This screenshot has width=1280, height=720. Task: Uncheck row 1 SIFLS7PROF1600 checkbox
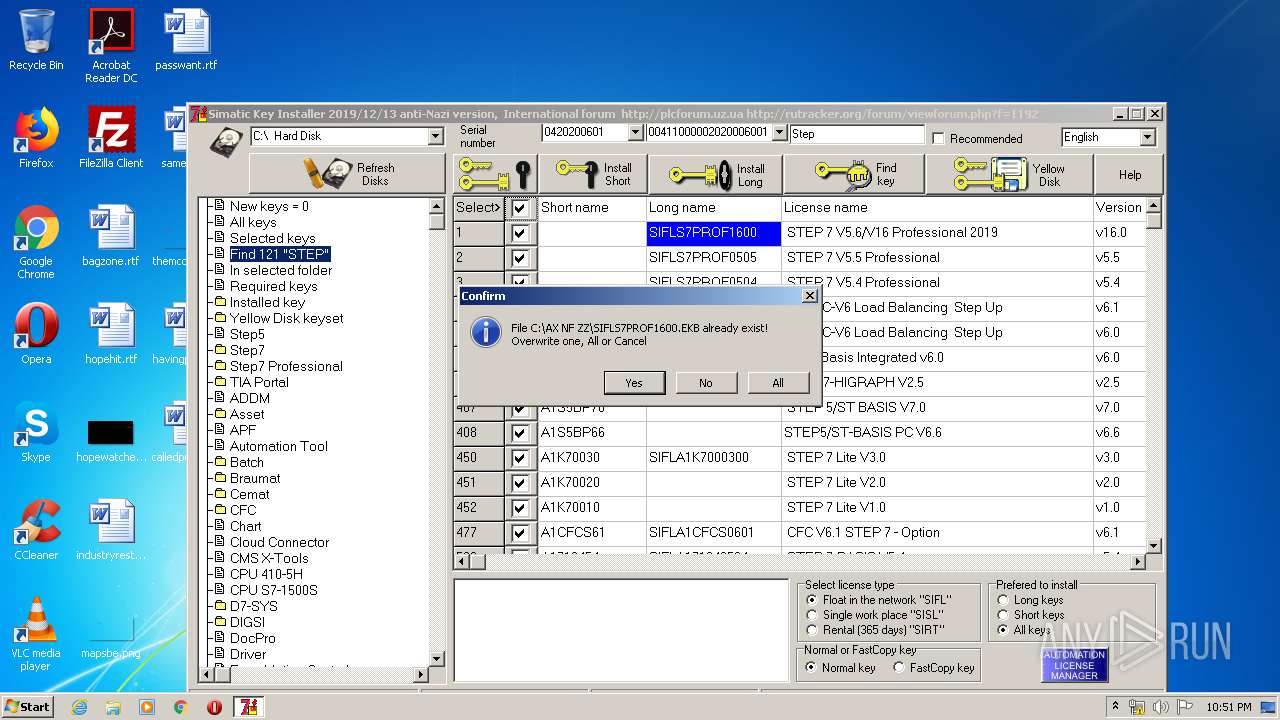coord(519,233)
